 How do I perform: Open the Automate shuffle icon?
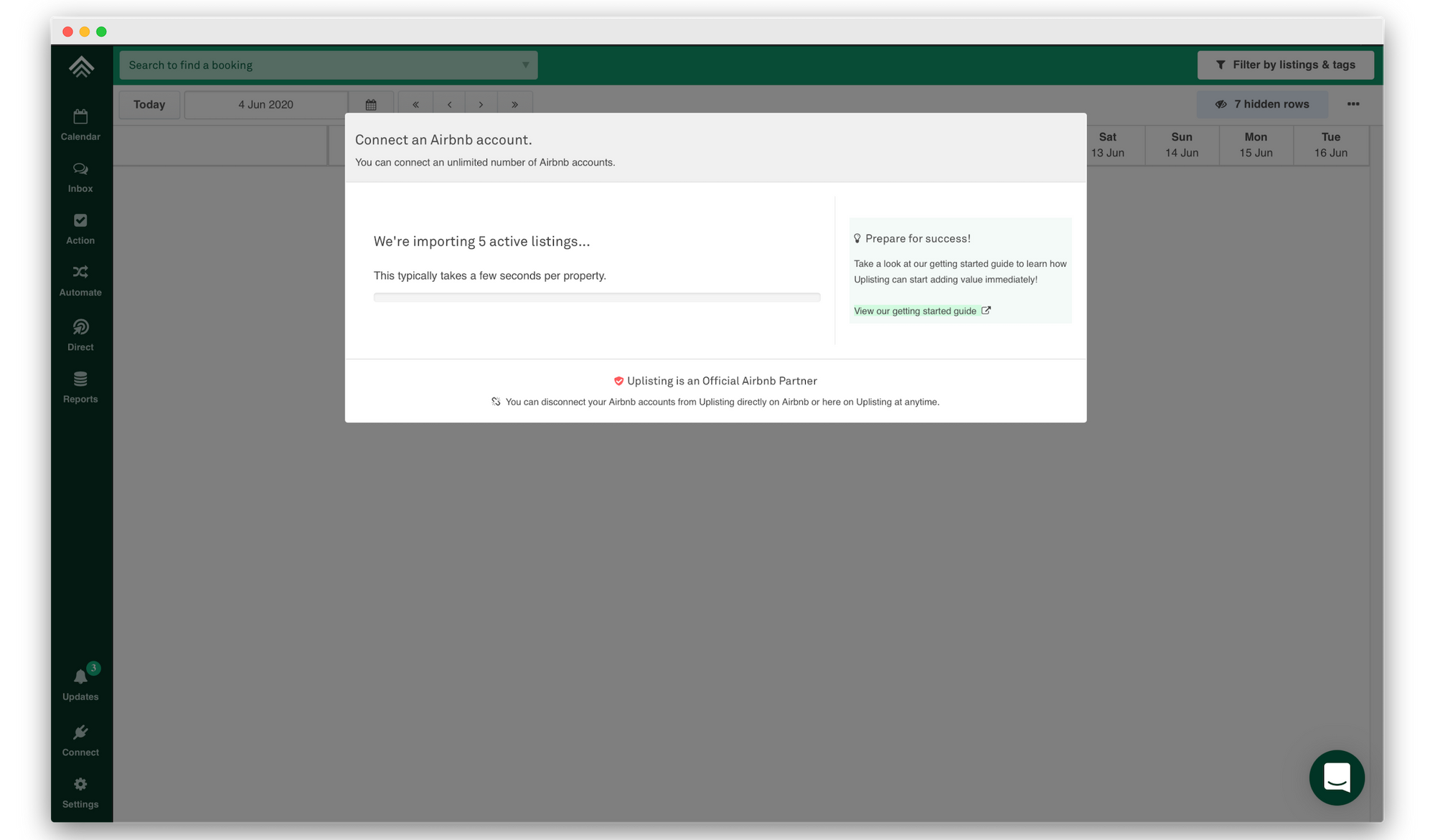pyautogui.click(x=80, y=280)
